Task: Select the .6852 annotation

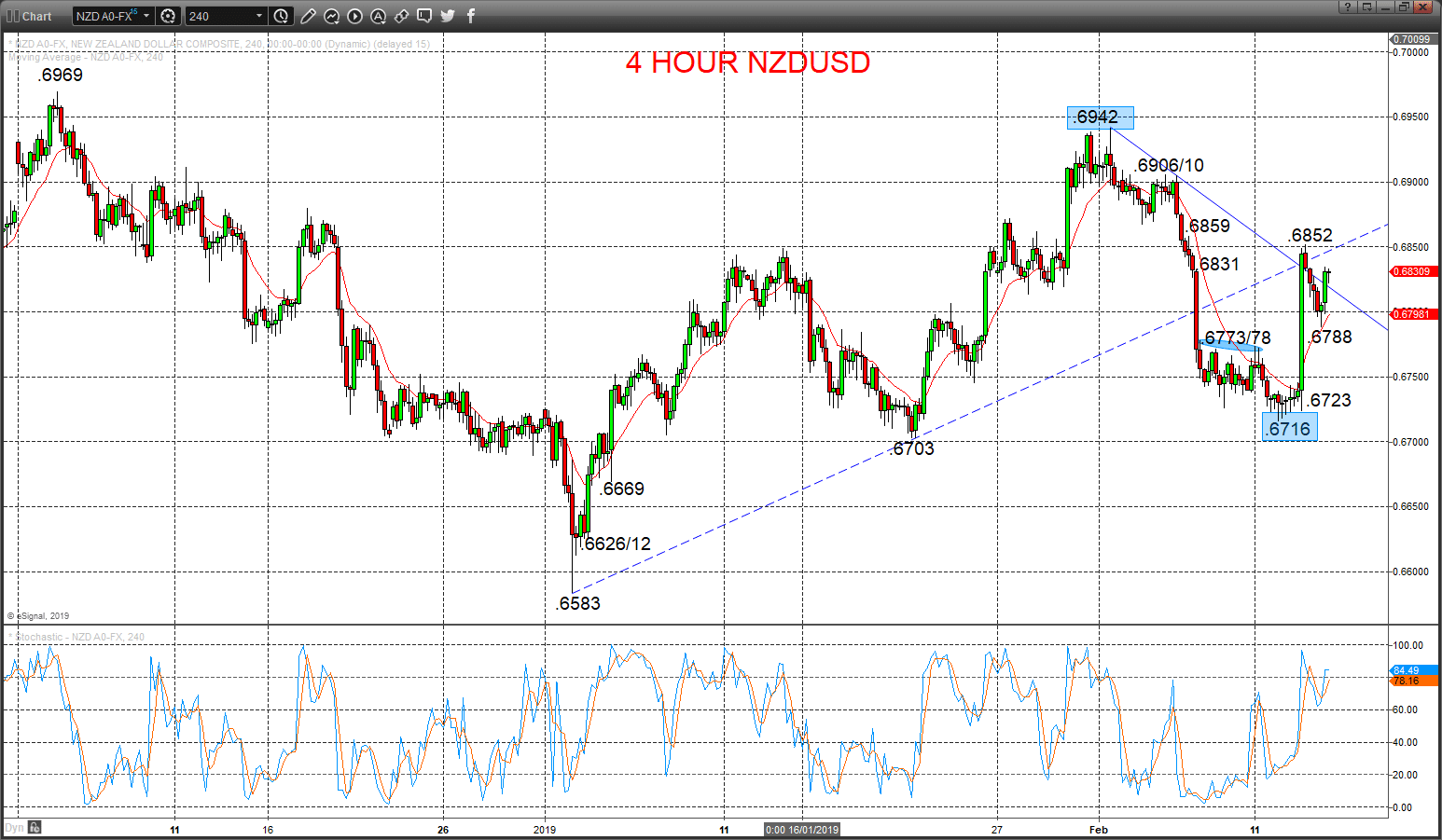Action: (x=1311, y=235)
